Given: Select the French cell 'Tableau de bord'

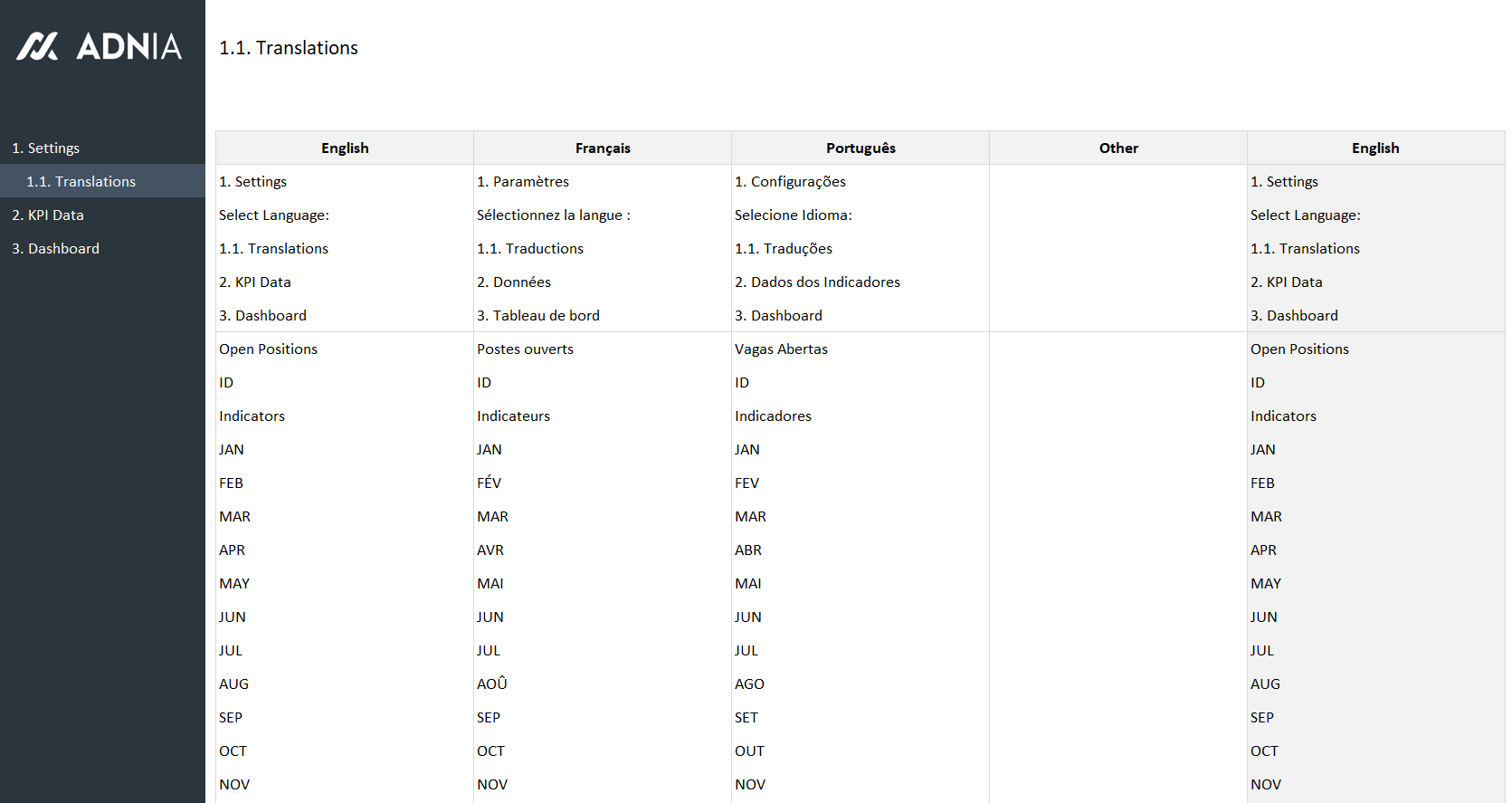Looking at the screenshot, I should pos(538,316).
